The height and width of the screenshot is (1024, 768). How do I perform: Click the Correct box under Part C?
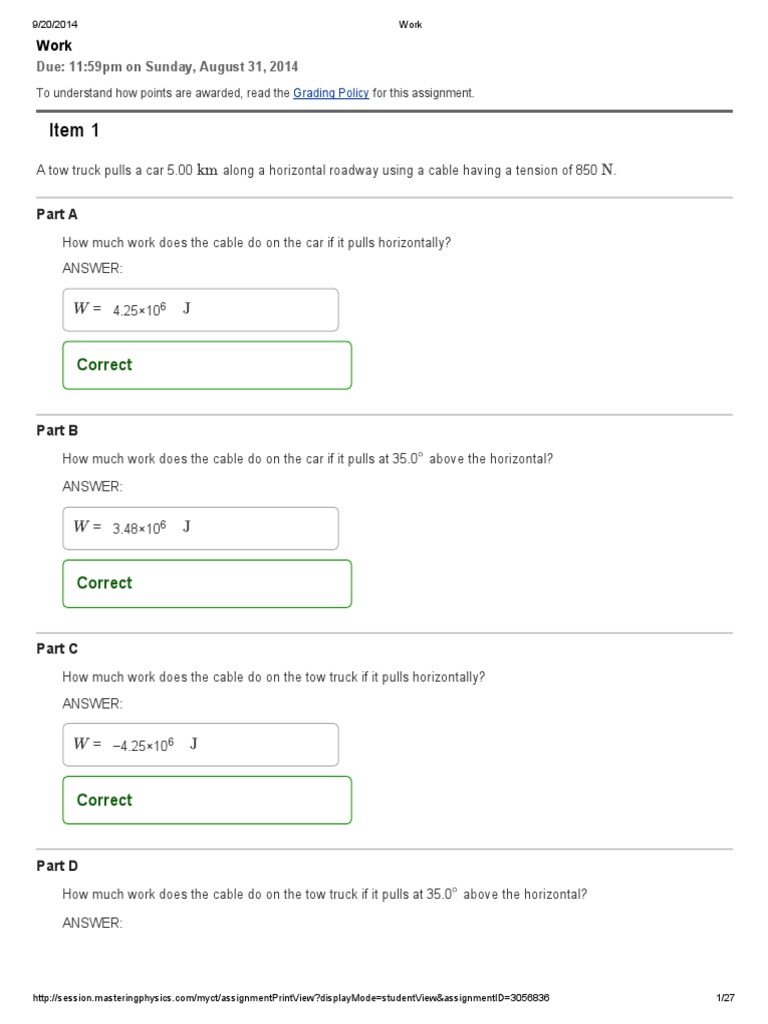(x=207, y=800)
